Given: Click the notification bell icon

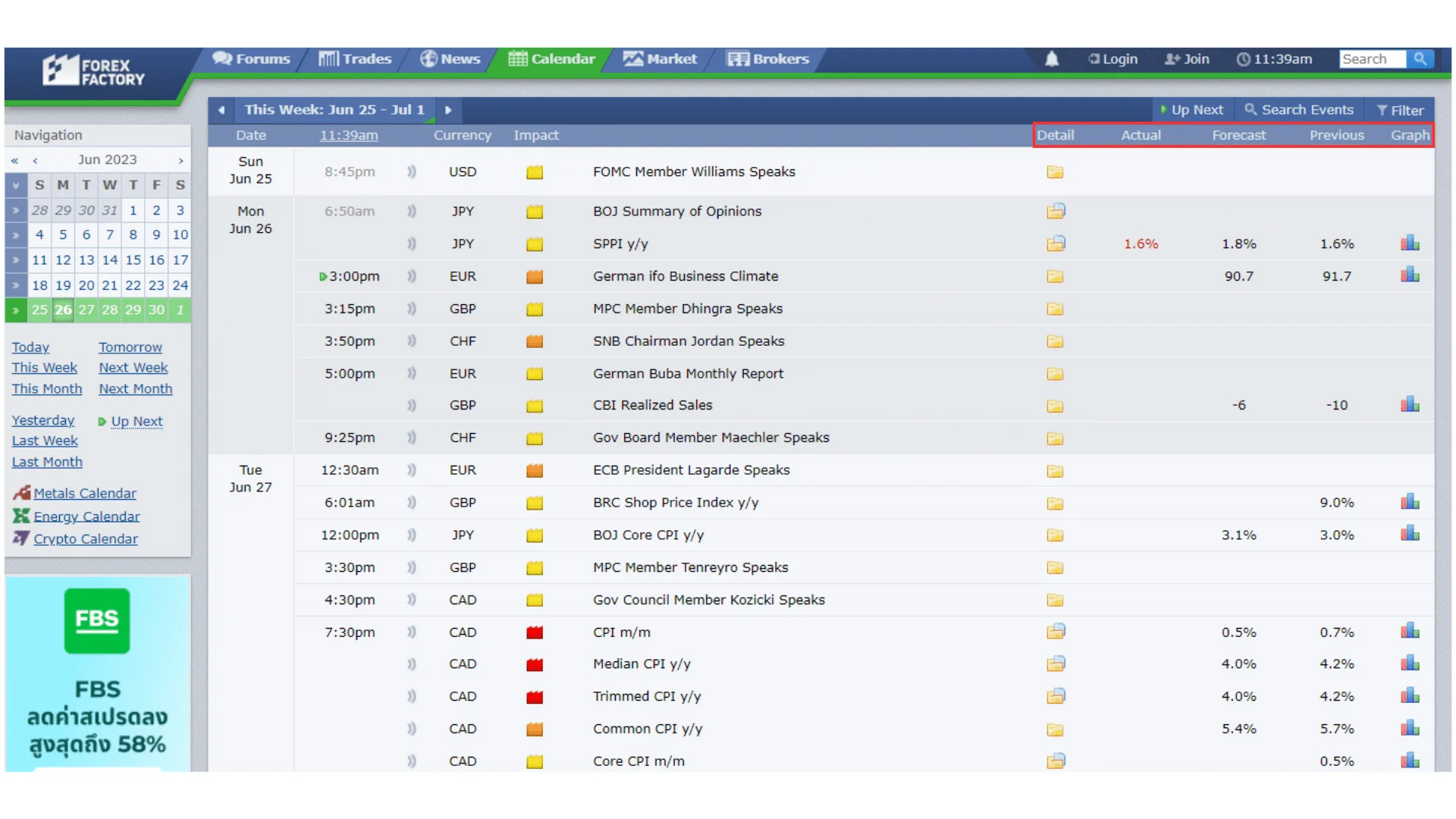Looking at the screenshot, I should [1052, 59].
